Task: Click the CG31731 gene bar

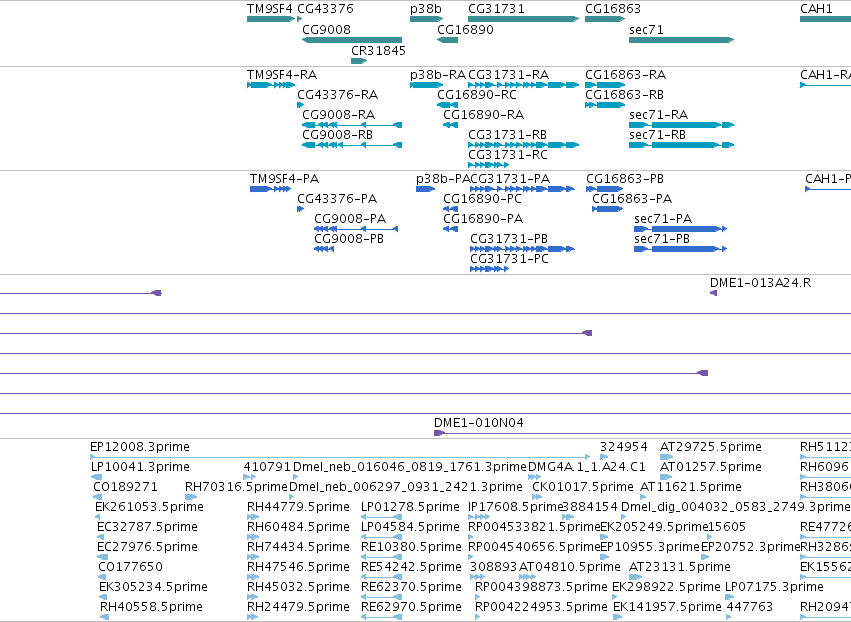Action: click(523, 19)
